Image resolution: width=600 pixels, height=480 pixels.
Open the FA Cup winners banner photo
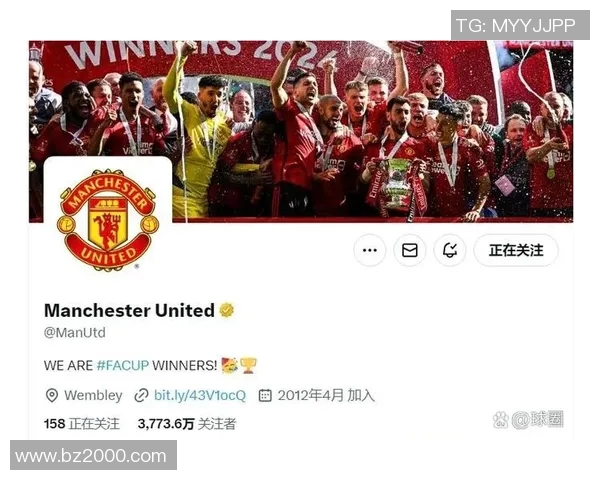pyautogui.click(x=301, y=131)
